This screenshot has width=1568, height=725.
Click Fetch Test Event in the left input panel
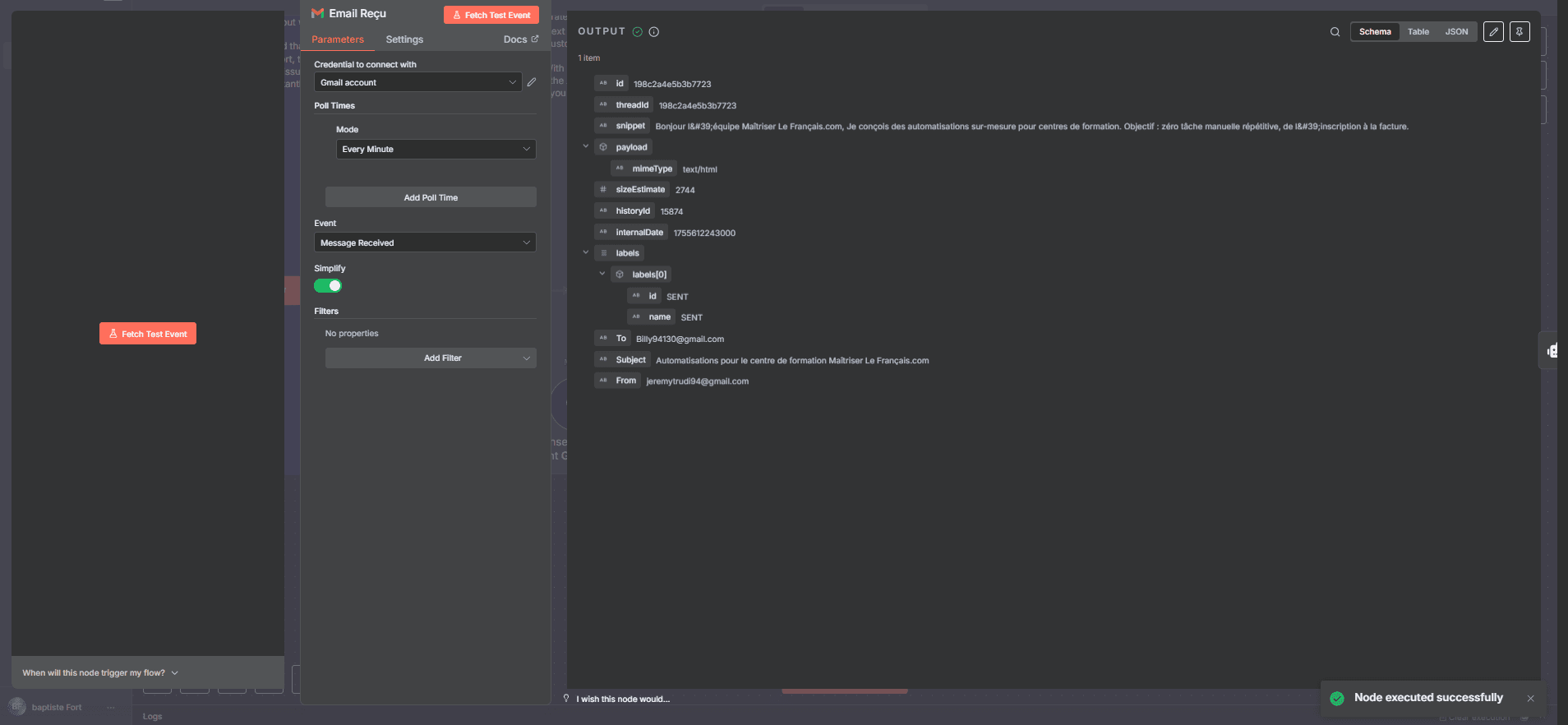(148, 334)
